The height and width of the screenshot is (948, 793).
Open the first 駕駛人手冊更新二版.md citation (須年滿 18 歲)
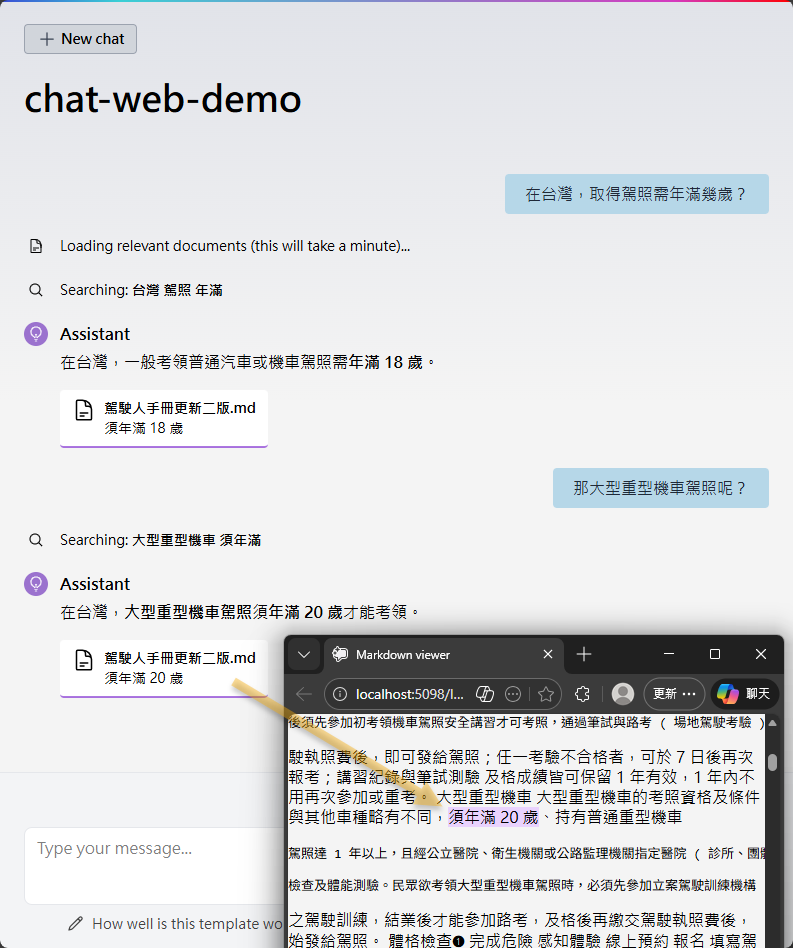point(164,418)
